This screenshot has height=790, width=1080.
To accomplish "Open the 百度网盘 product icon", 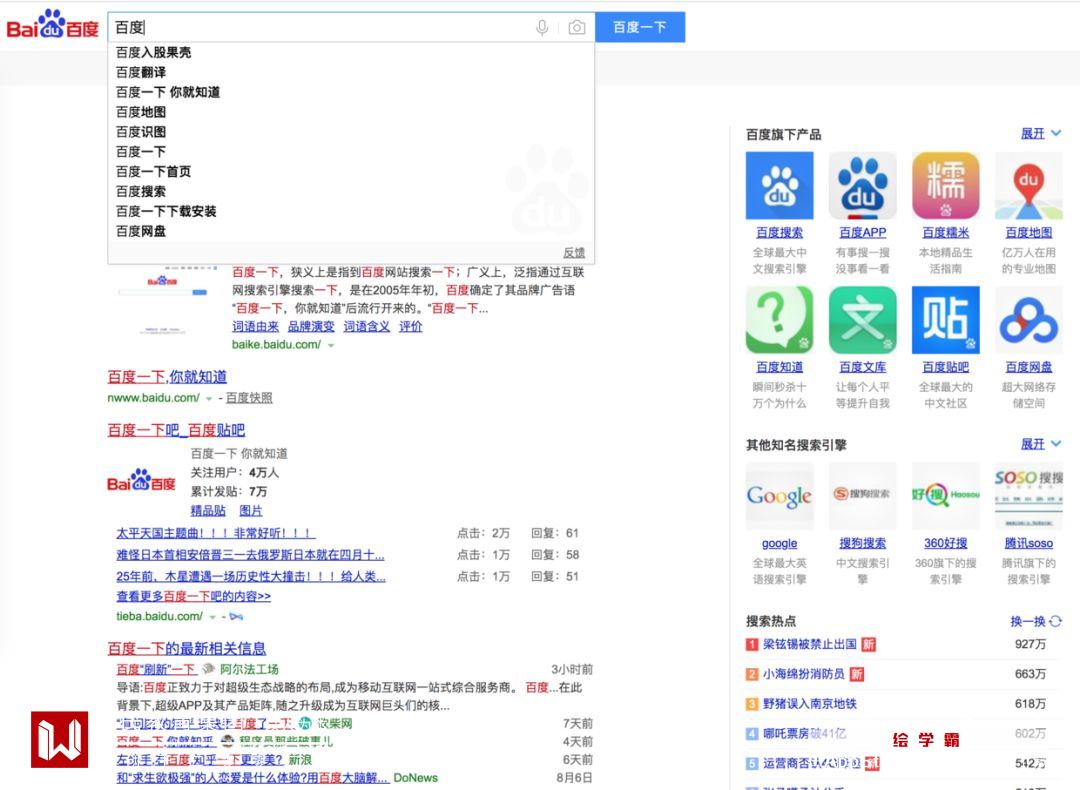I will [x=1029, y=320].
